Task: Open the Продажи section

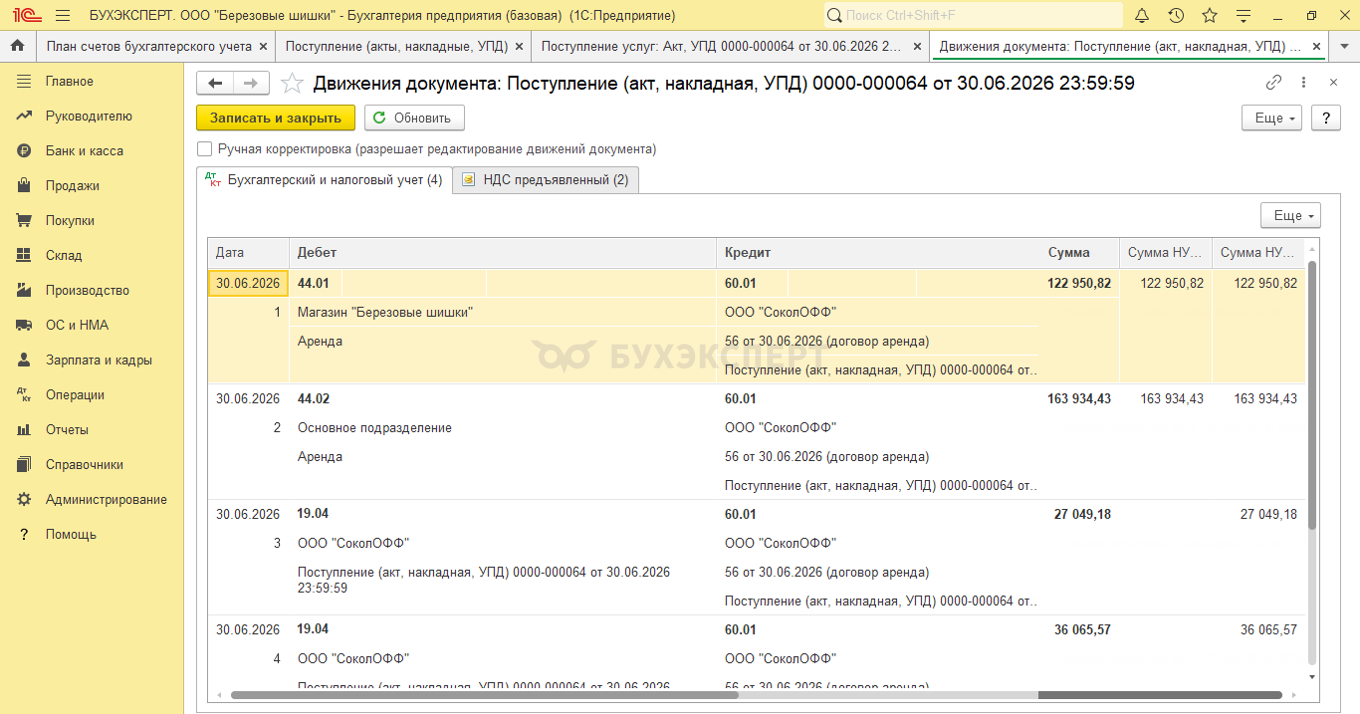Action: [92, 186]
